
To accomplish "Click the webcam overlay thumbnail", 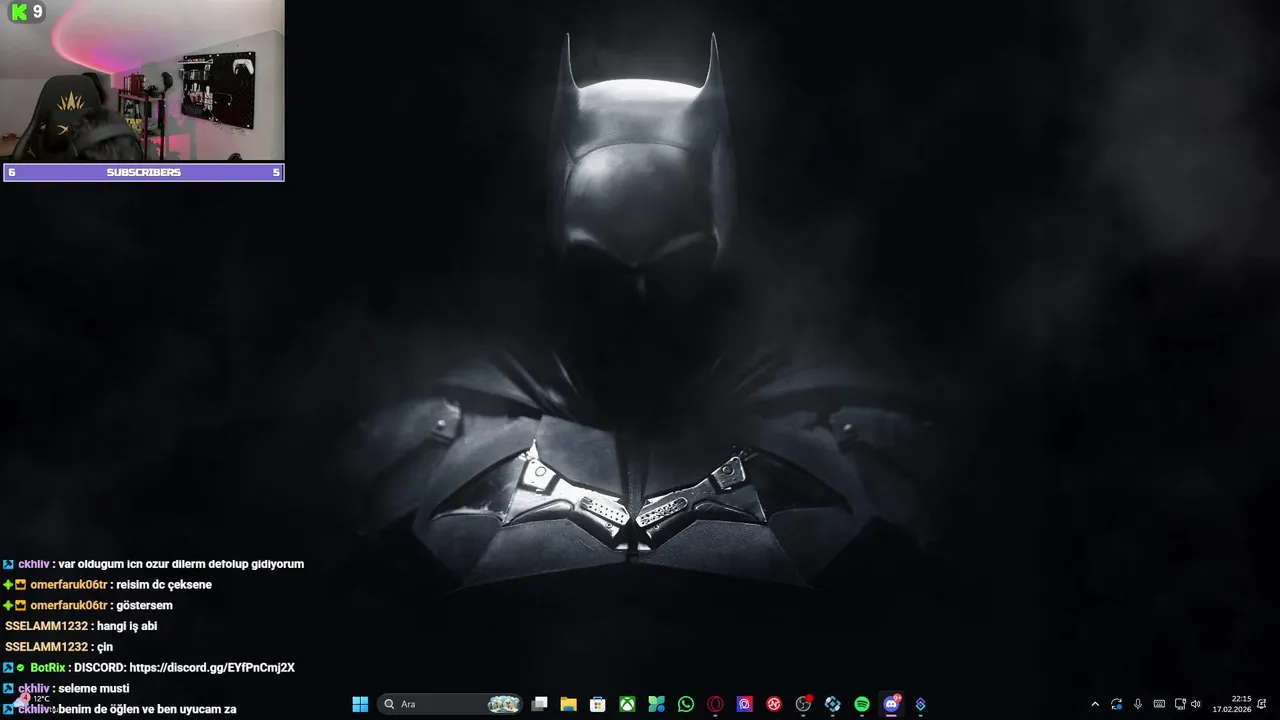I will (x=142, y=80).
